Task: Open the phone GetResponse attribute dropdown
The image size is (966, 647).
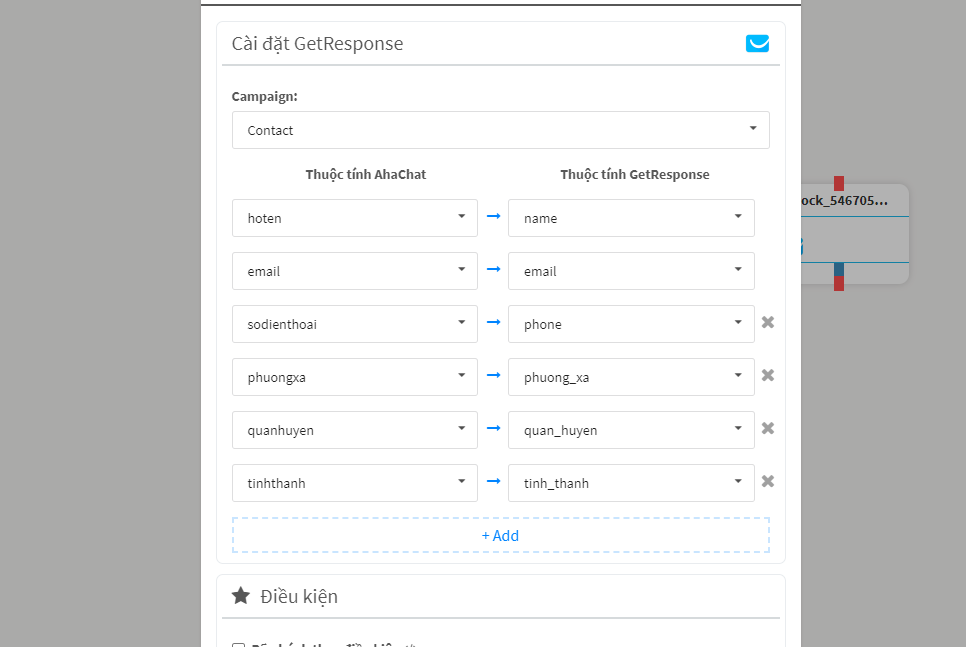Action: click(631, 324)
